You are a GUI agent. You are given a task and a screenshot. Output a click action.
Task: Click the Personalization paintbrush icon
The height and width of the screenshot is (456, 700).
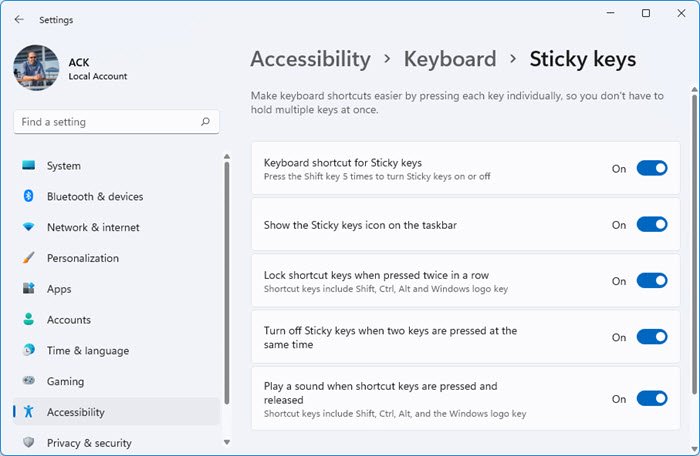28,258
